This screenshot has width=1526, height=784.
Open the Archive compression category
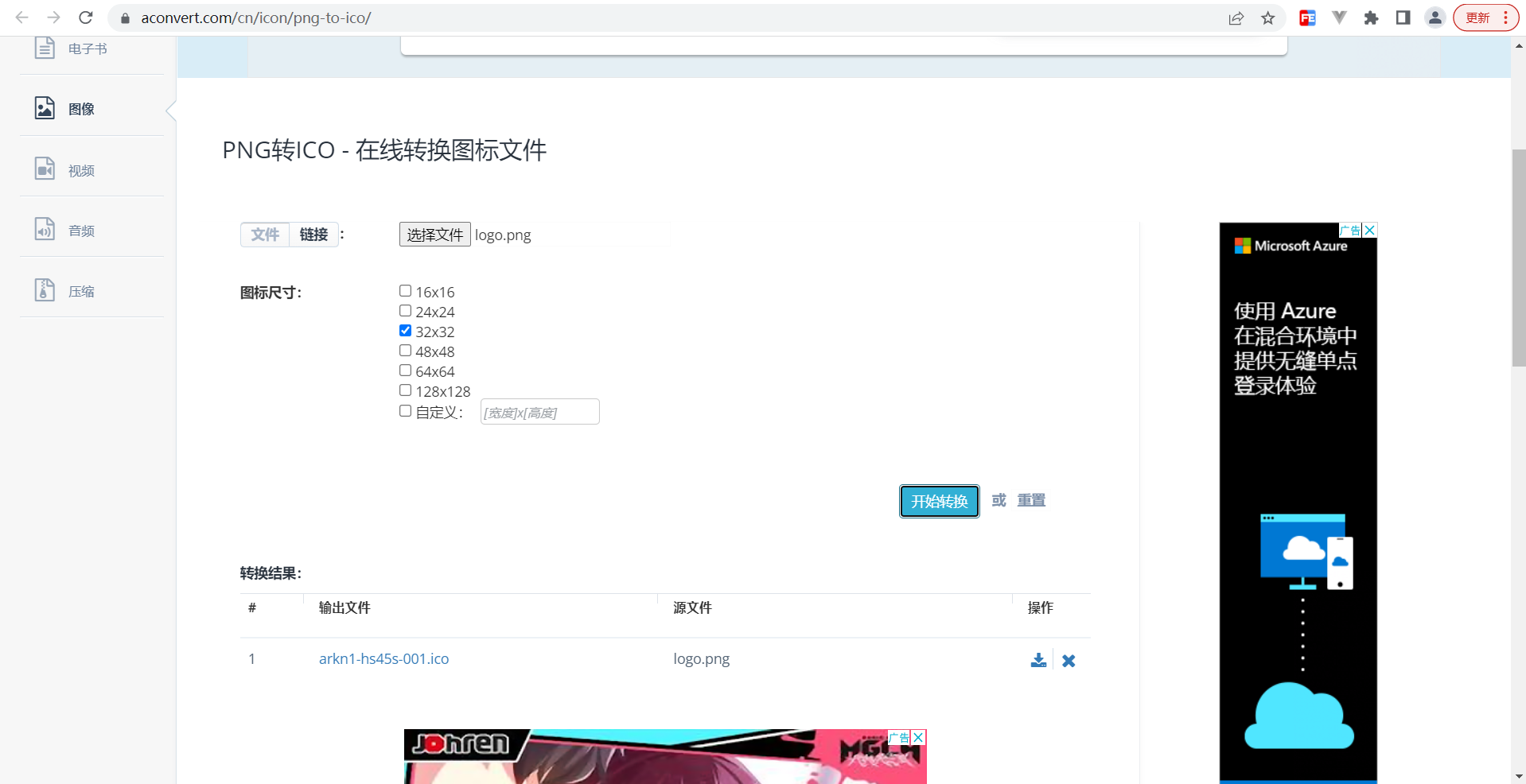coord(80,291)
